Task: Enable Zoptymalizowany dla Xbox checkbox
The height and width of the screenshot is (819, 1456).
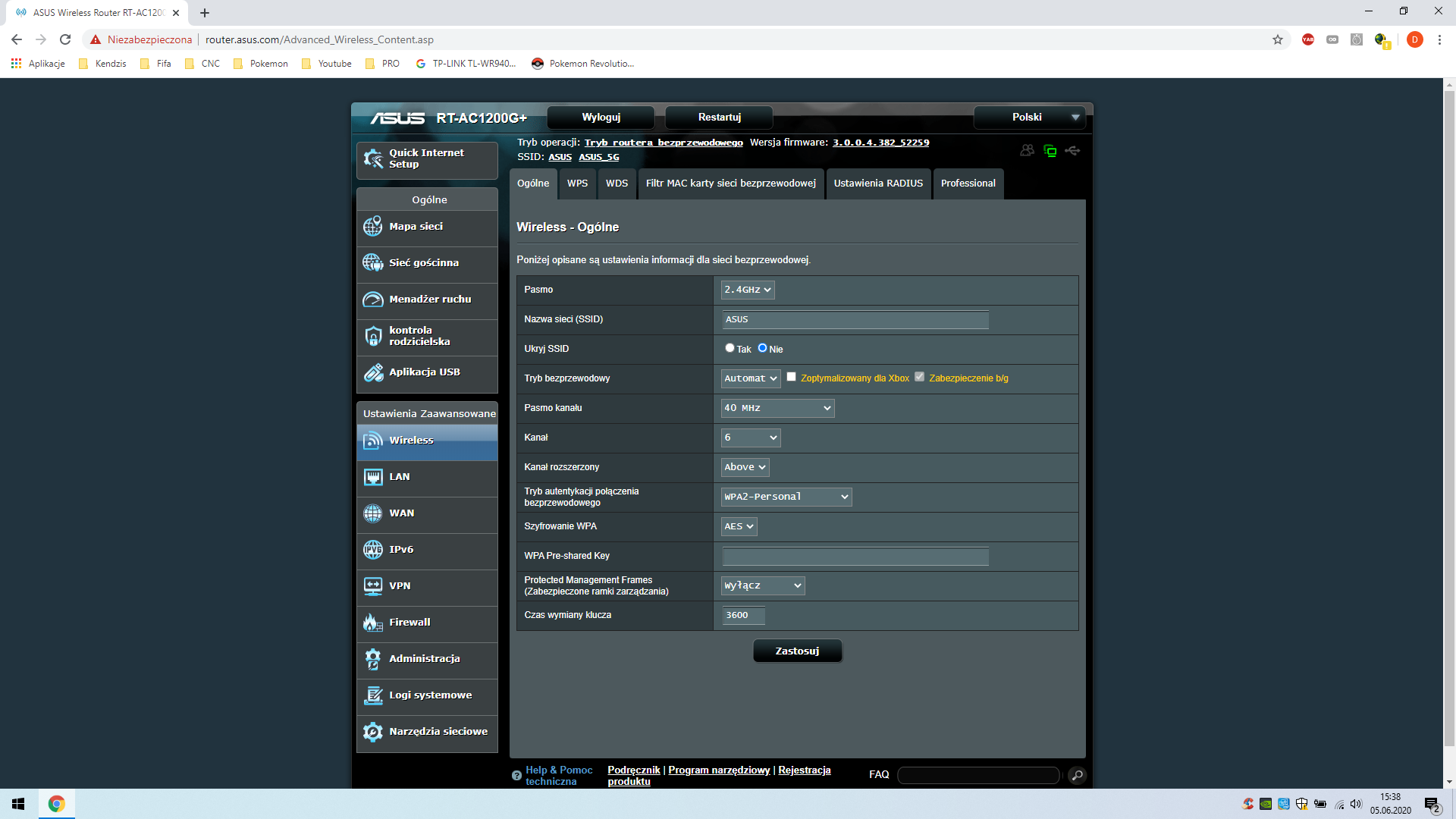Action: coord(791,377)
